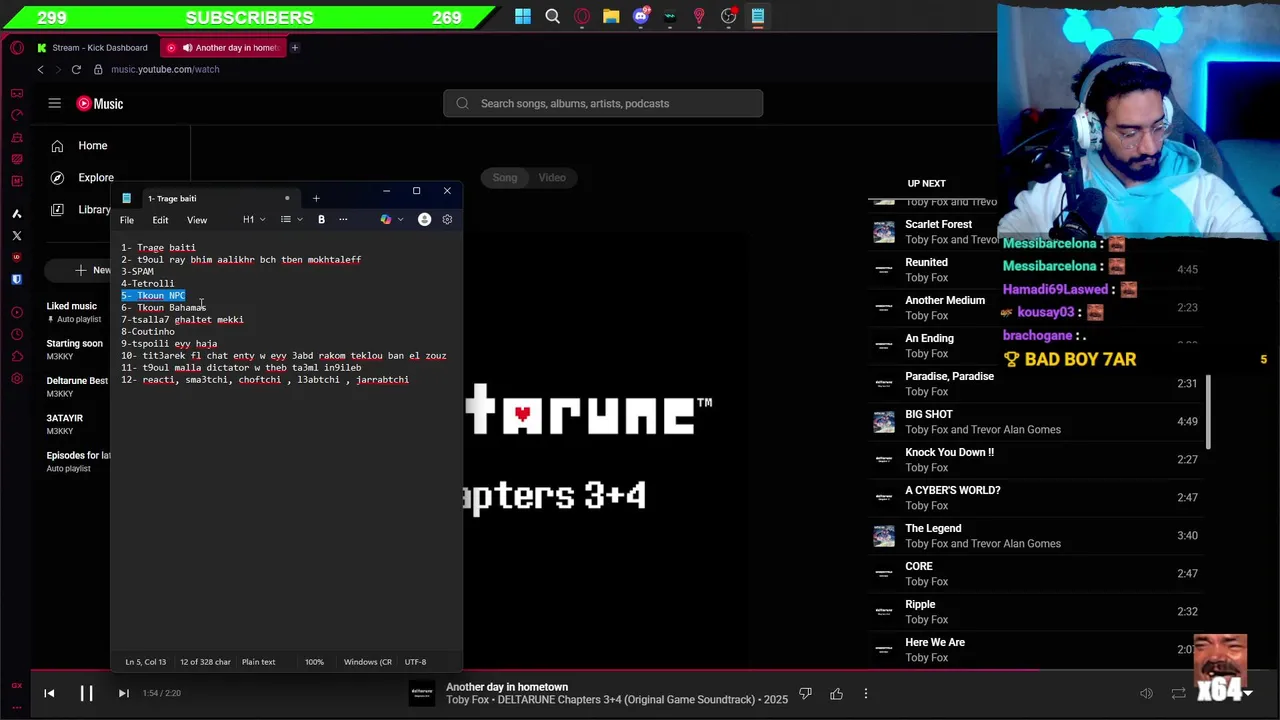Open player bar three-dot more actions menu

pyautogui.click(x=866, y=693)
